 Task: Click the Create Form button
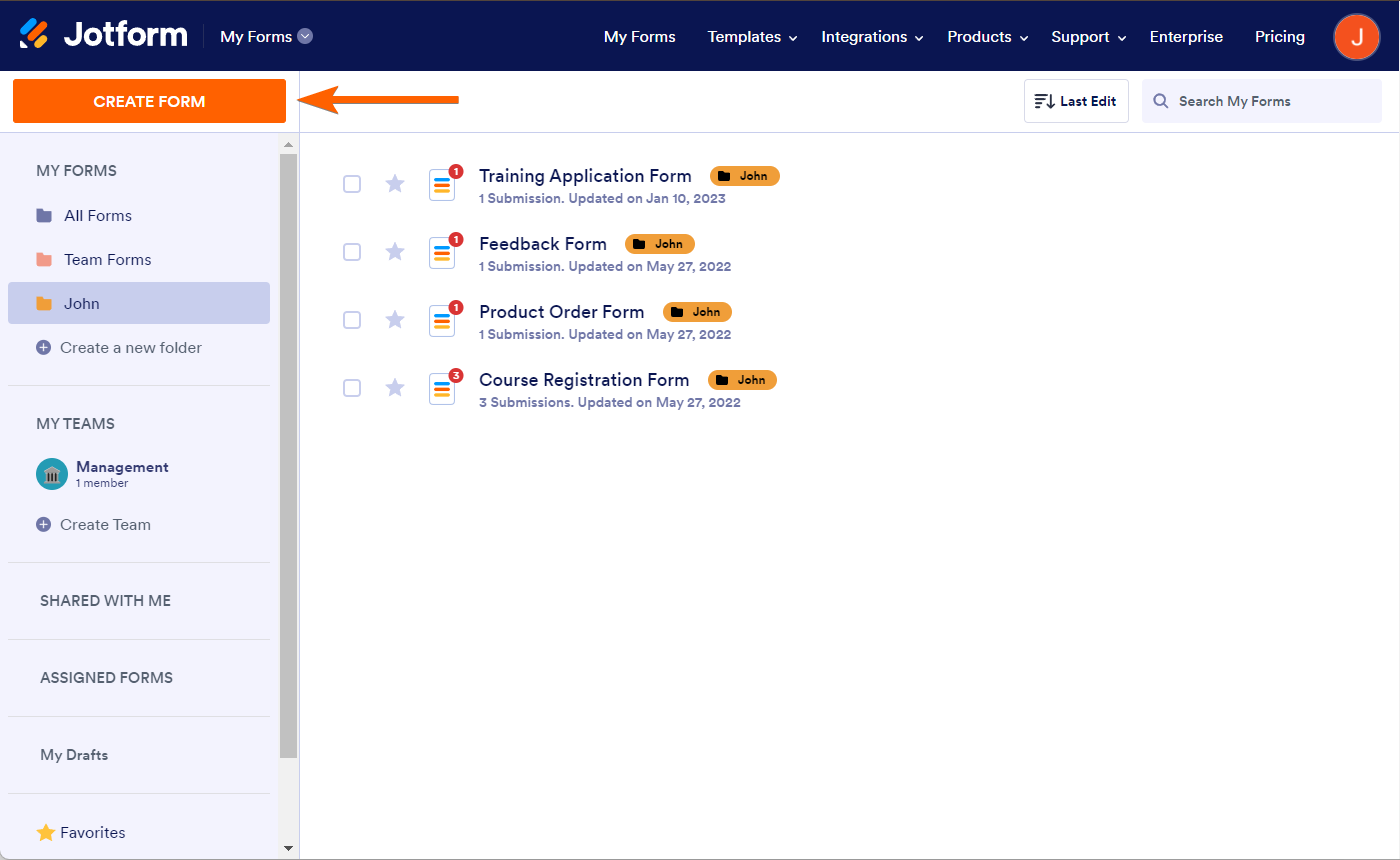coord(149,101)
